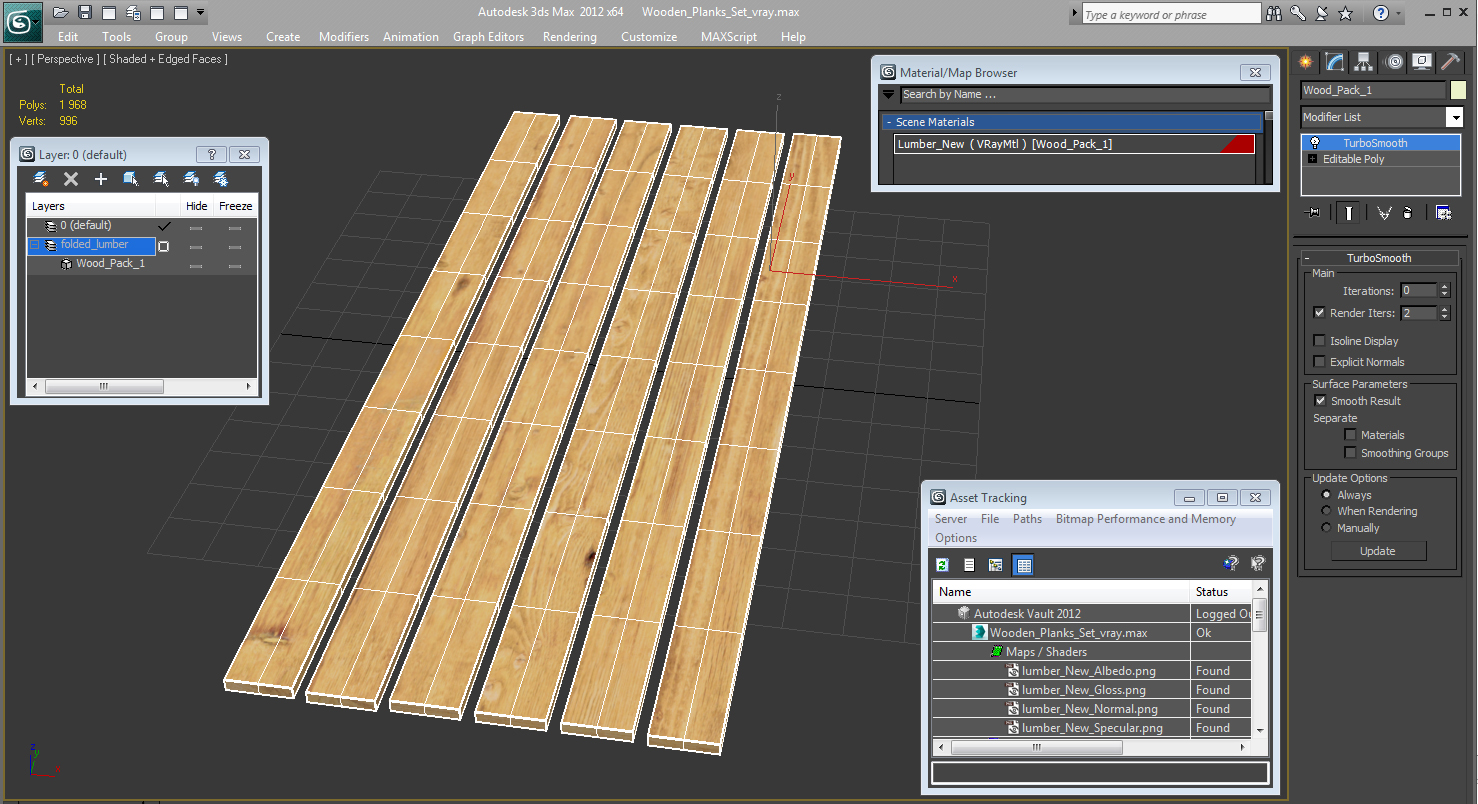Click Wood_Pack_1 object color swatch
This screenshot has width=1478, height=804.
(x=1458, y=90)
